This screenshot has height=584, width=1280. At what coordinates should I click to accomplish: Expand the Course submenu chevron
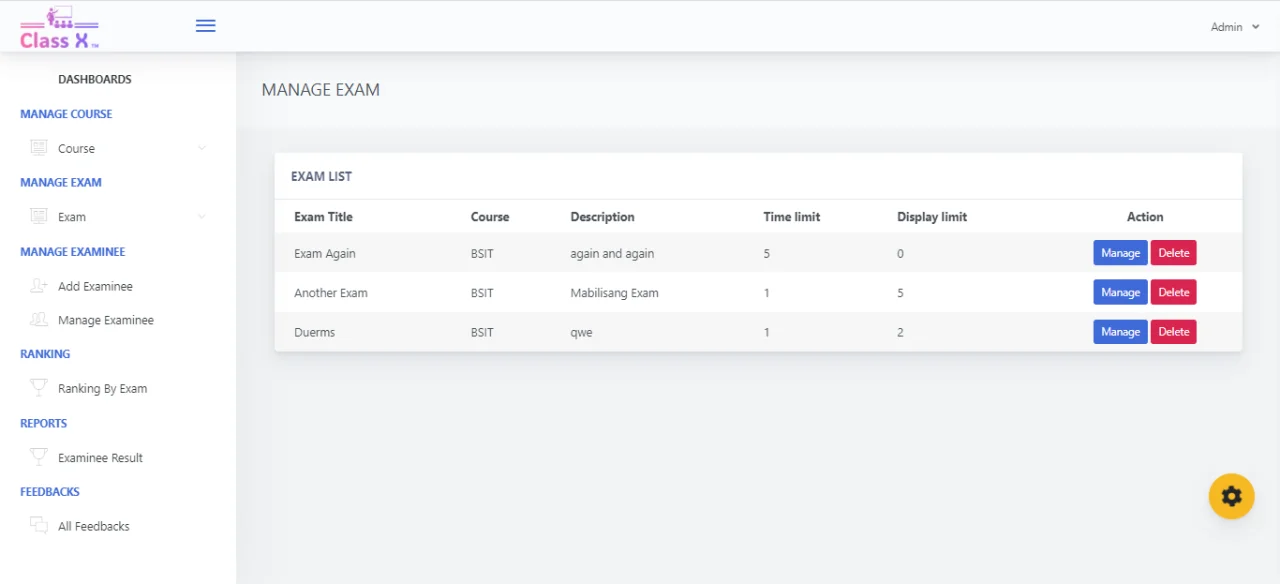[x=202, y=148]
